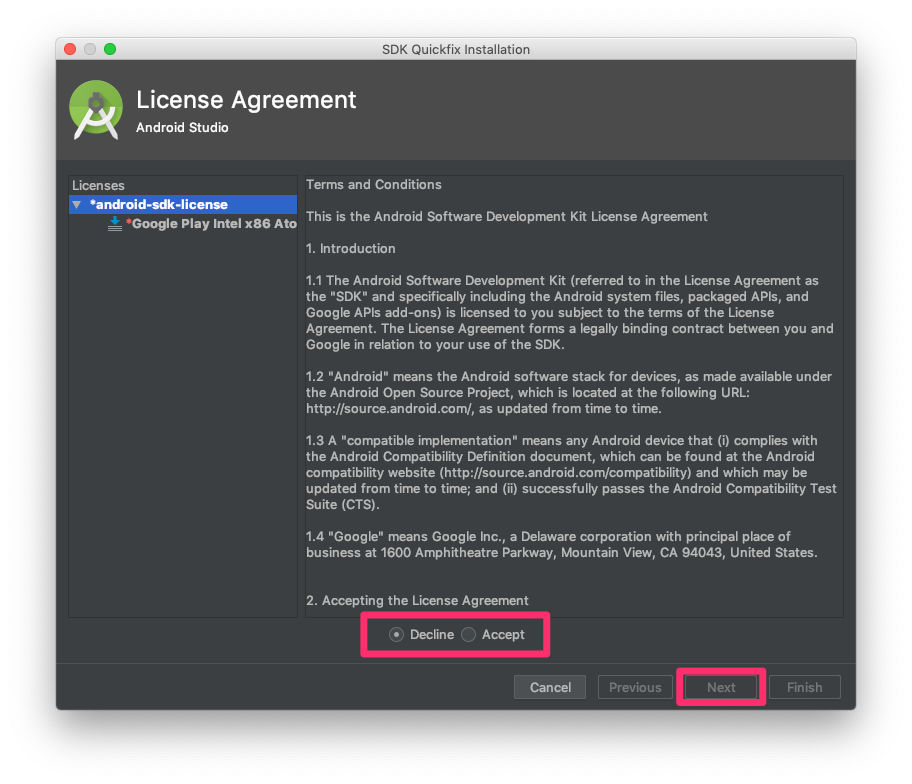Click the 'Licenses' panel label
The image size is (912, 784).
[98, 186]
